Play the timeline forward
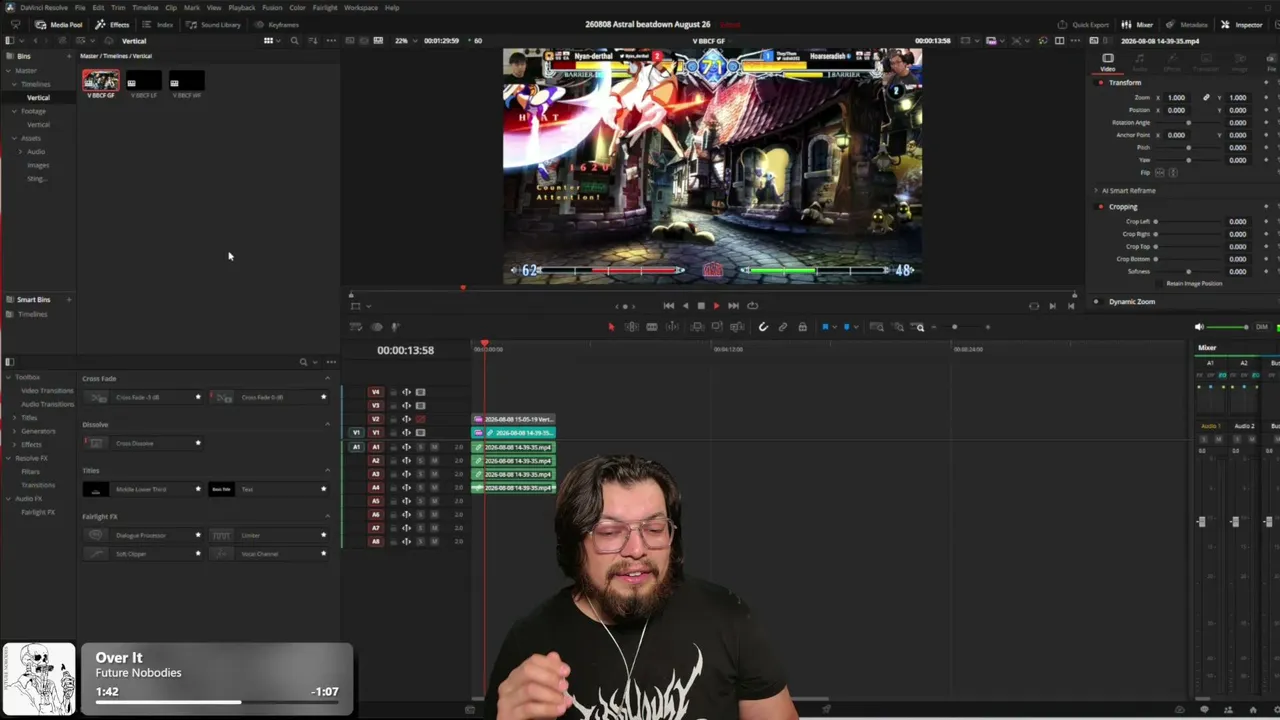Viewport: 1280px width, 720px height. [x=716, y=306]
